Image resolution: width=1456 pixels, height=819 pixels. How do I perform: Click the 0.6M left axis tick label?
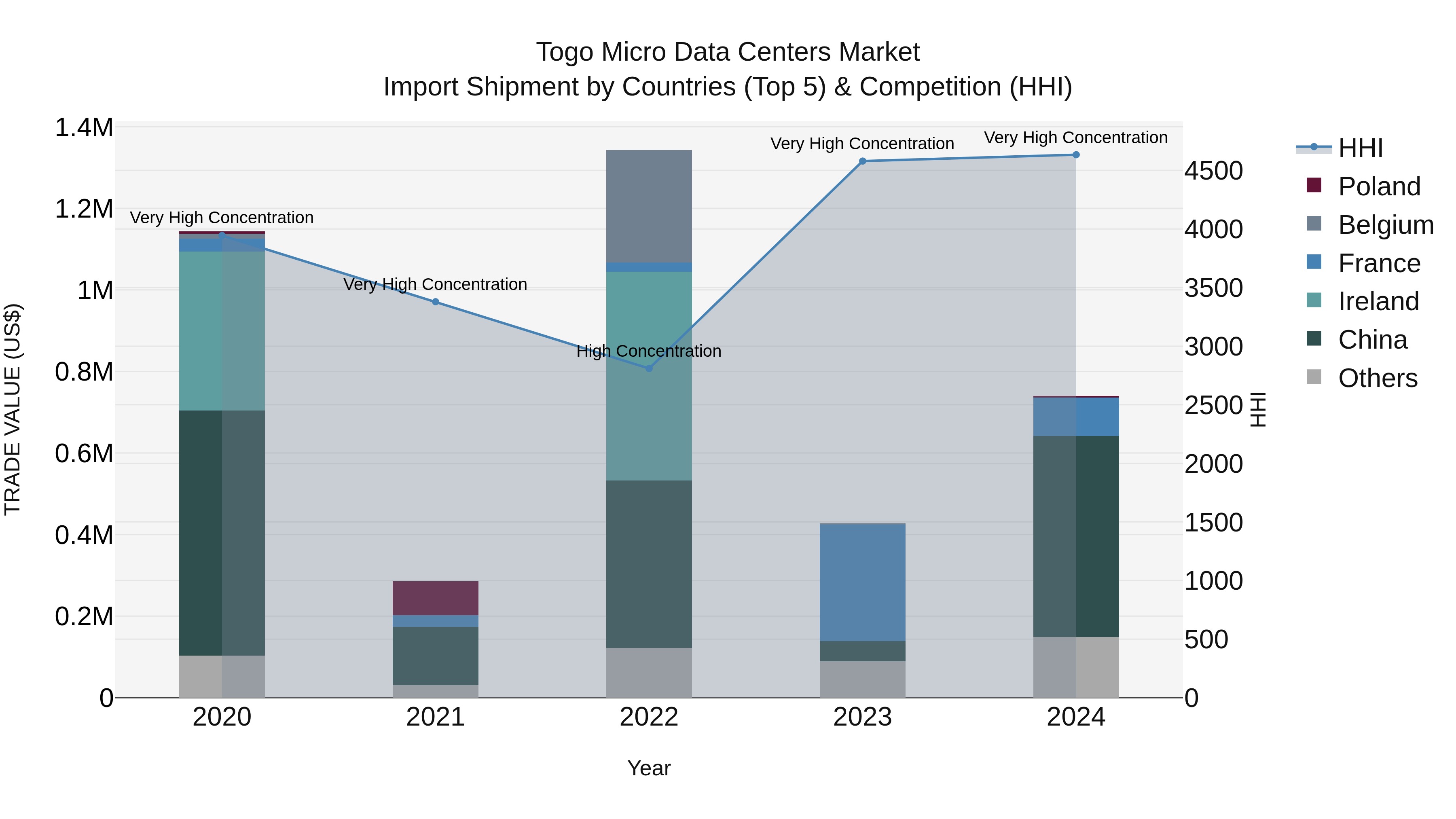click(84, 453)
